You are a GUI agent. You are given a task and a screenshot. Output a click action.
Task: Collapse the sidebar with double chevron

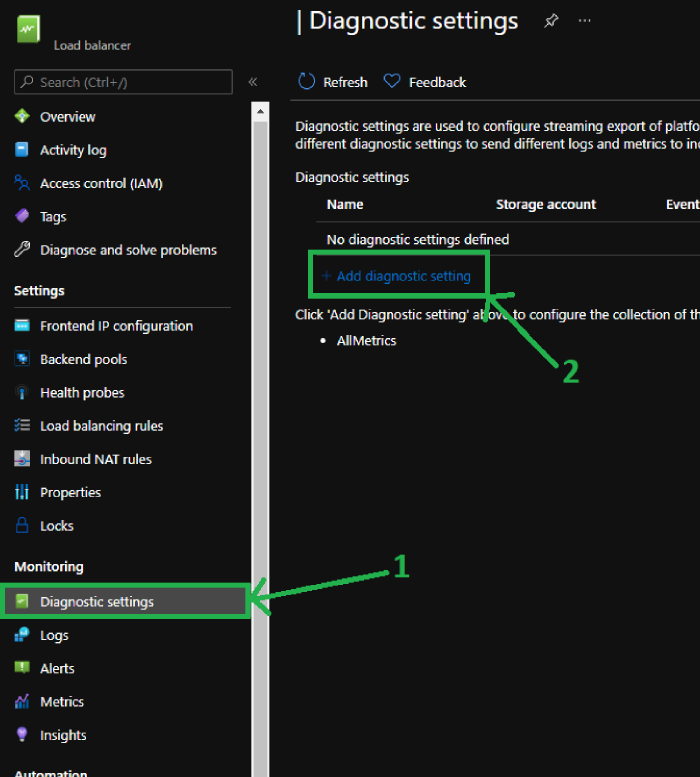click(253, 82)
